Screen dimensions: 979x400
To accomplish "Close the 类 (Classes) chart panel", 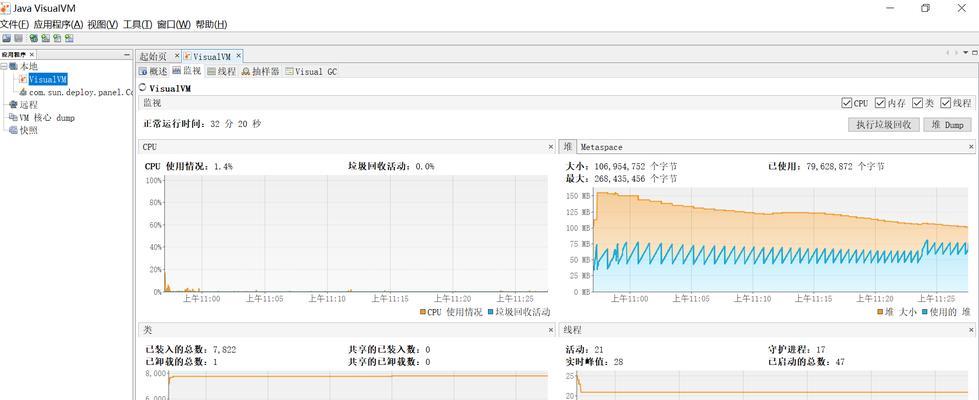I will pyautogui.click(x=551, y=329).
